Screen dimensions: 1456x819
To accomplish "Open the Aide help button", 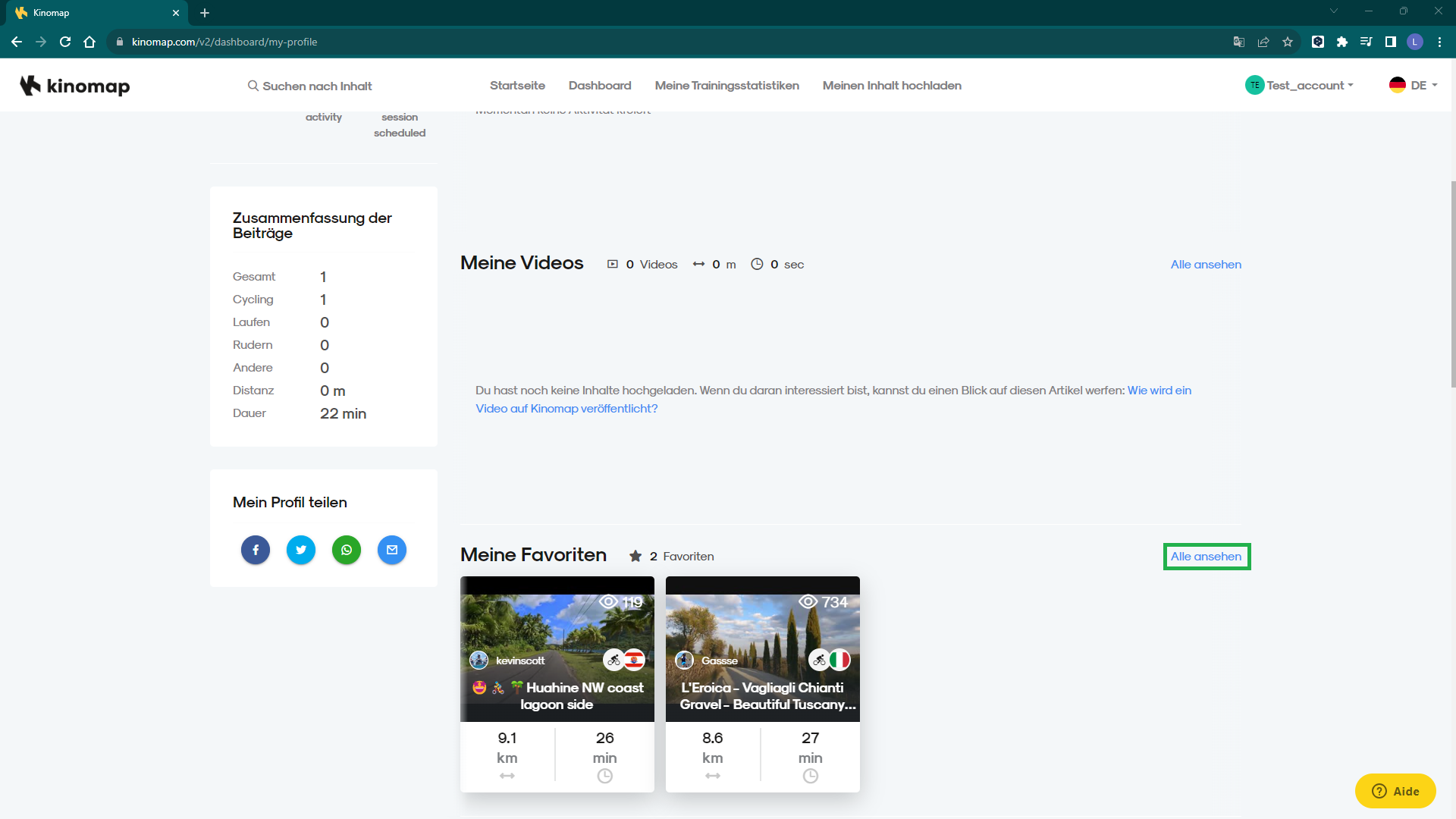I will tap(1395, 791).
